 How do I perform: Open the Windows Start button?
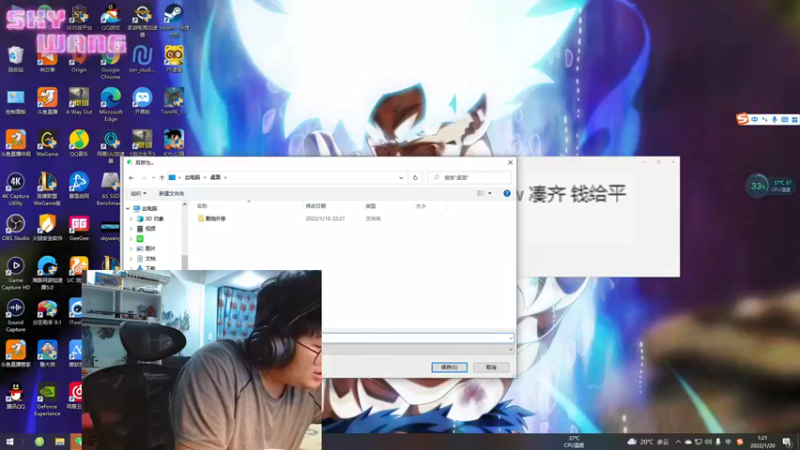tap(9, 442)
